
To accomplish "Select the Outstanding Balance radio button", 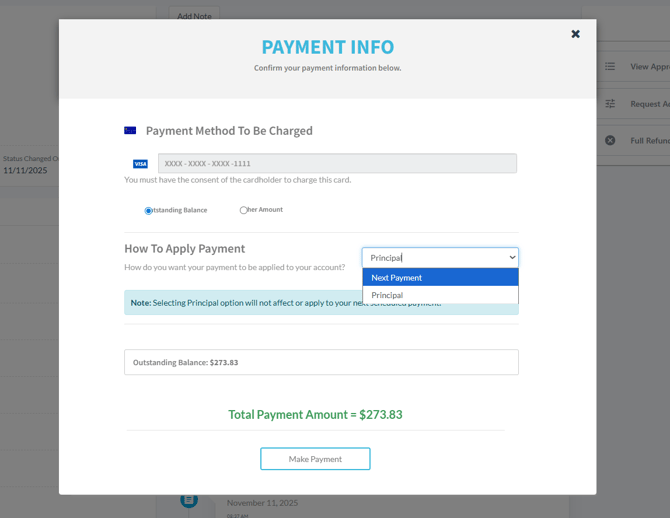I will [149, 211].
